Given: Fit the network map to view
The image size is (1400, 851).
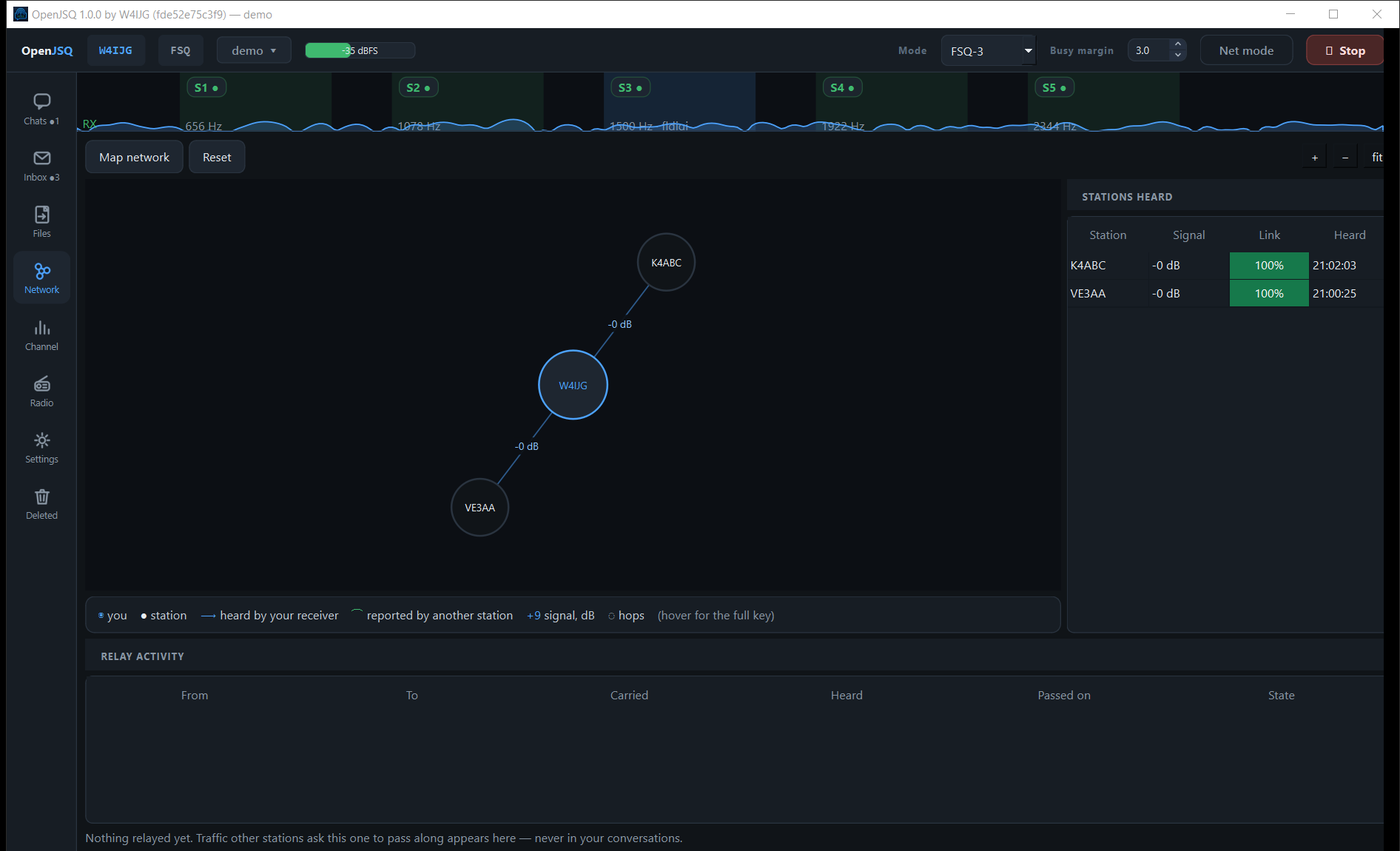Looking at the screenshot, I should 1377,157.
